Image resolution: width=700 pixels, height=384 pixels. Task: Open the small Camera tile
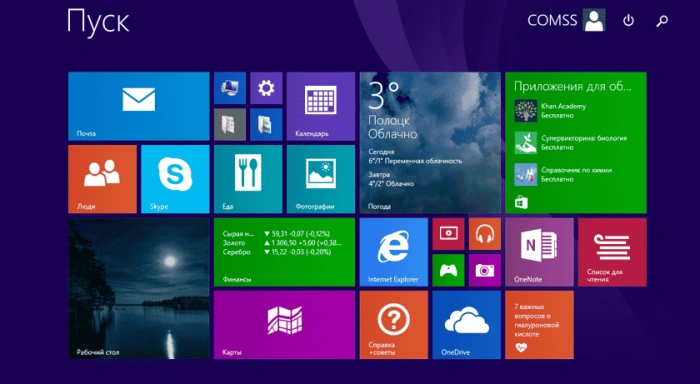(484, 270)
